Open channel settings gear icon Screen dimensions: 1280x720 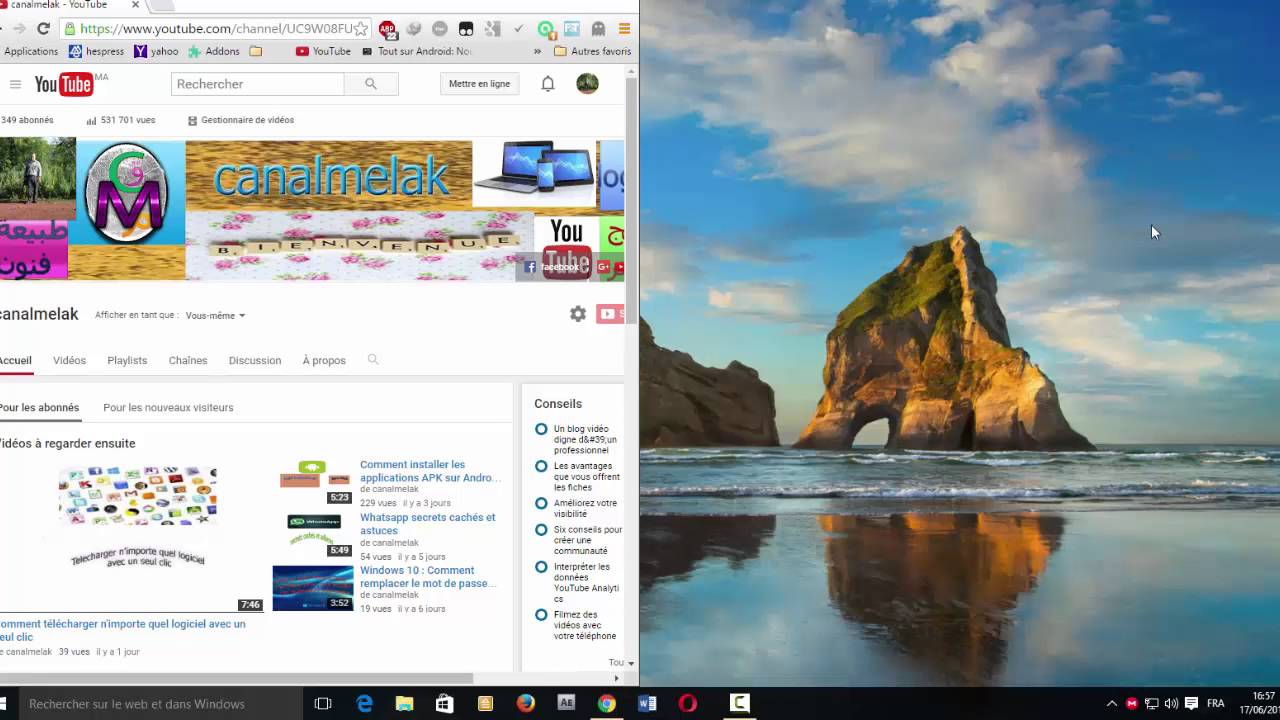[x=578, y=314]
